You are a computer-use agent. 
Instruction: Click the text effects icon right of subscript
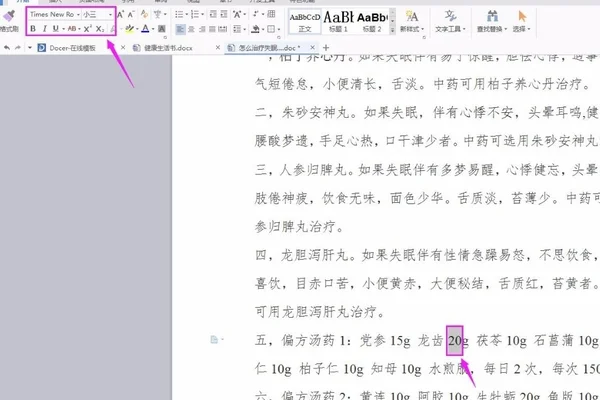tap(112, 29)
